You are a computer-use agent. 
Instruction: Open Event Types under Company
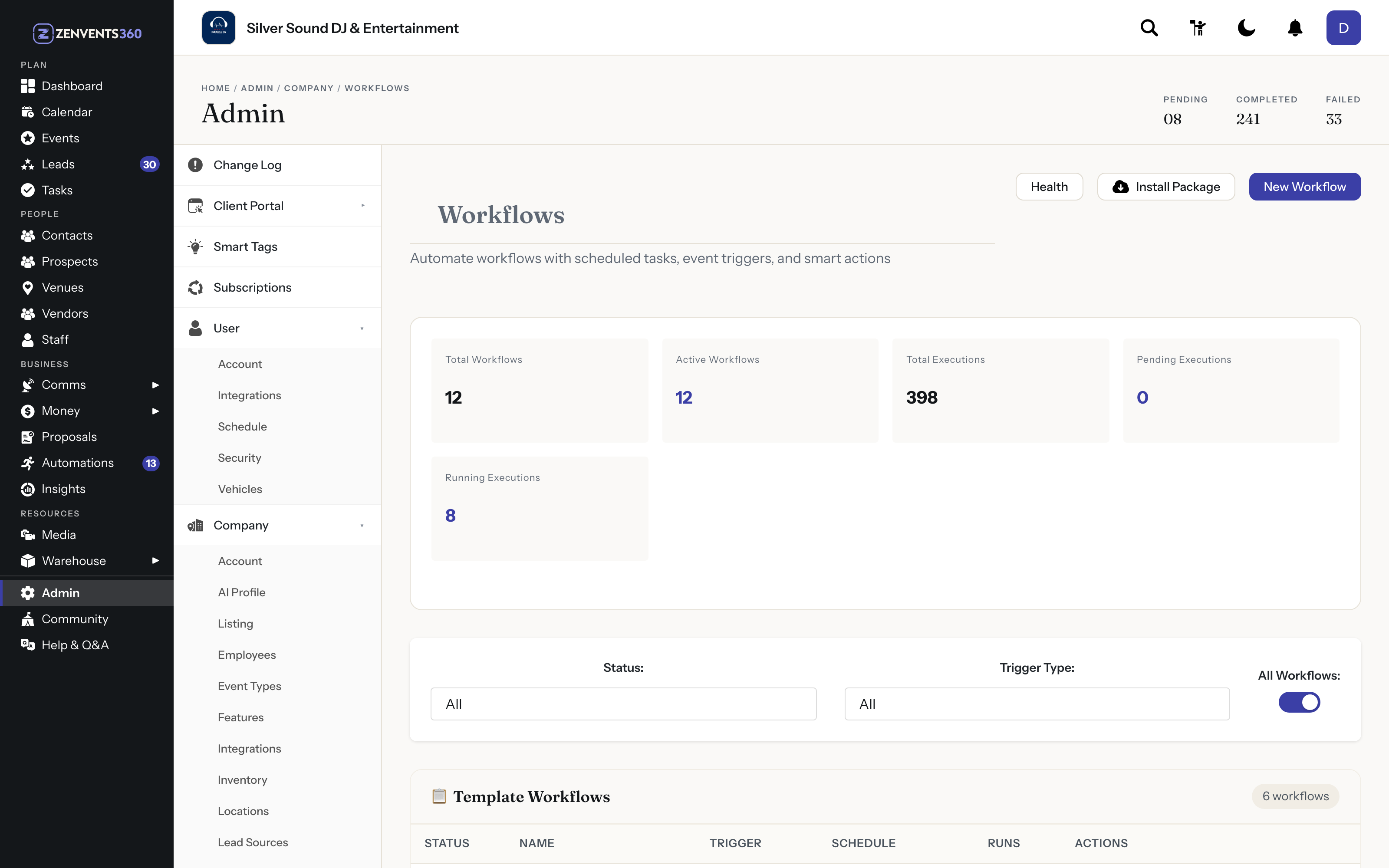[x=249, y=686]
